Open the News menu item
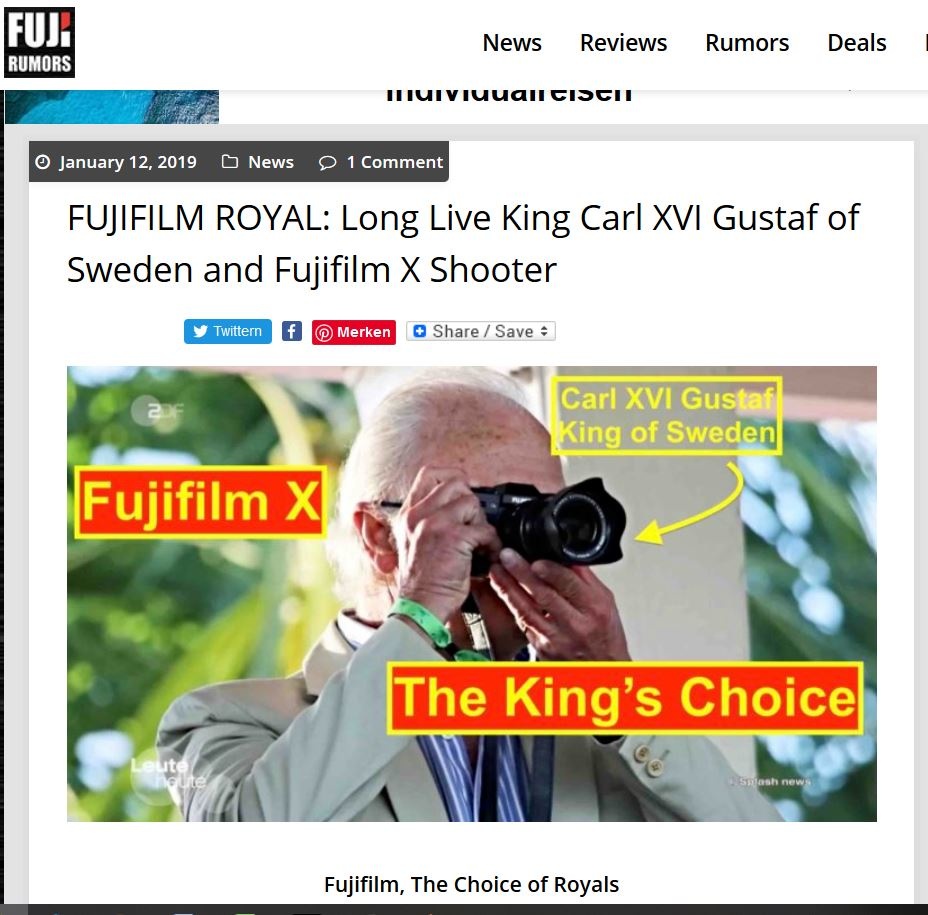Viewport: 928px width, 915px height. [512, 43]
